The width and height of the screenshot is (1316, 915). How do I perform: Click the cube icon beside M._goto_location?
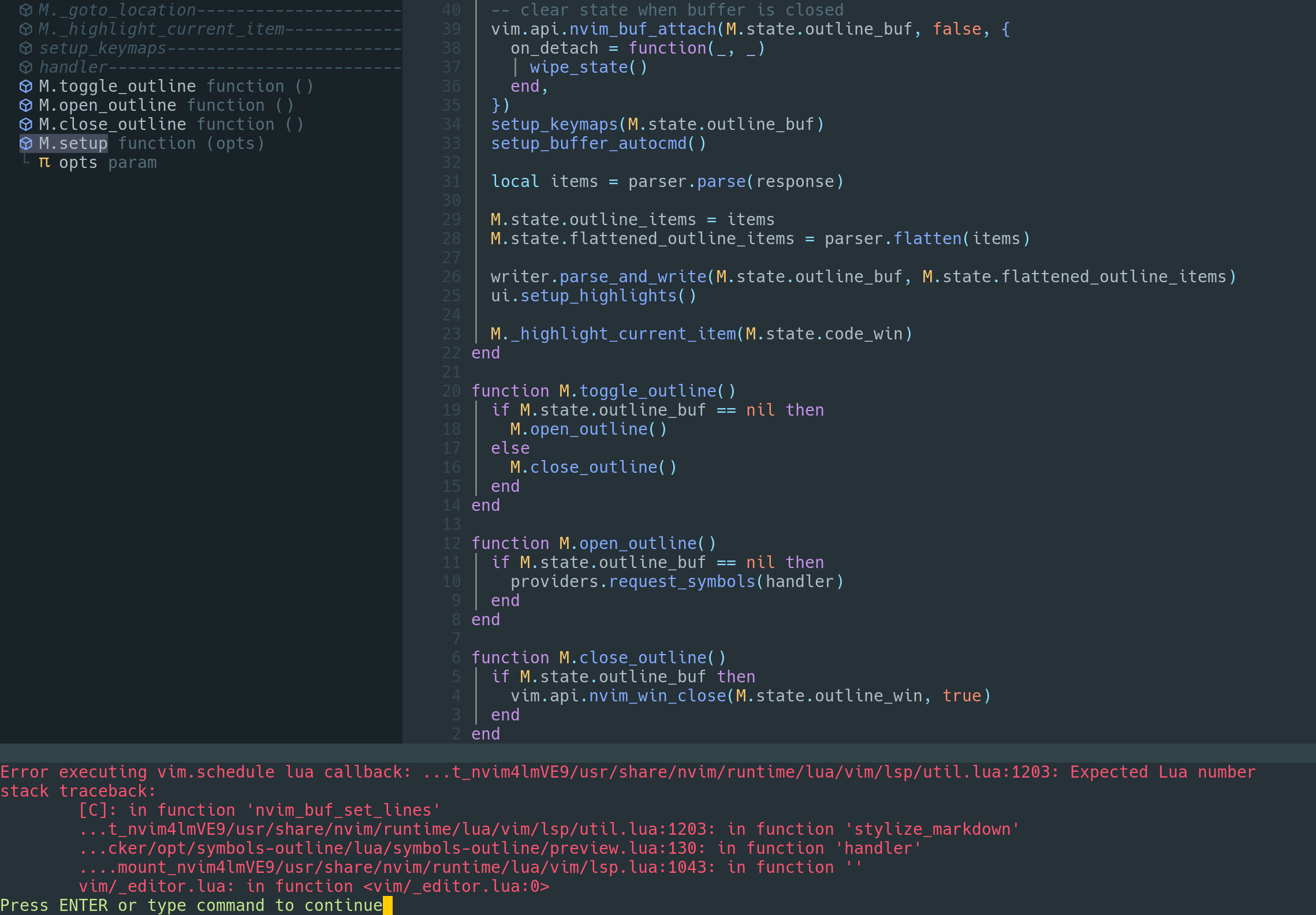(x=26, y=10)
